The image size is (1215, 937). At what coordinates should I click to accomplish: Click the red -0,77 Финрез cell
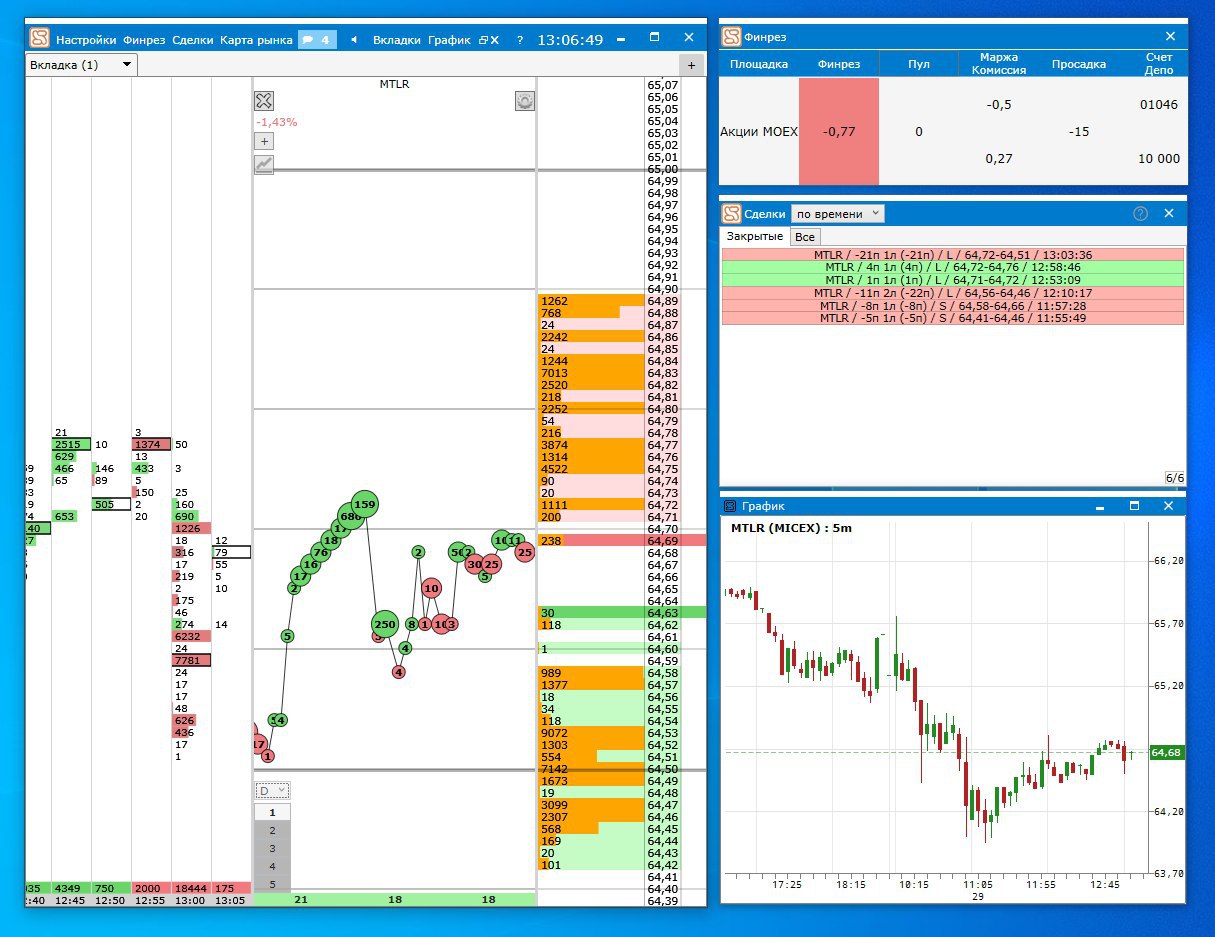click(839, 131)
